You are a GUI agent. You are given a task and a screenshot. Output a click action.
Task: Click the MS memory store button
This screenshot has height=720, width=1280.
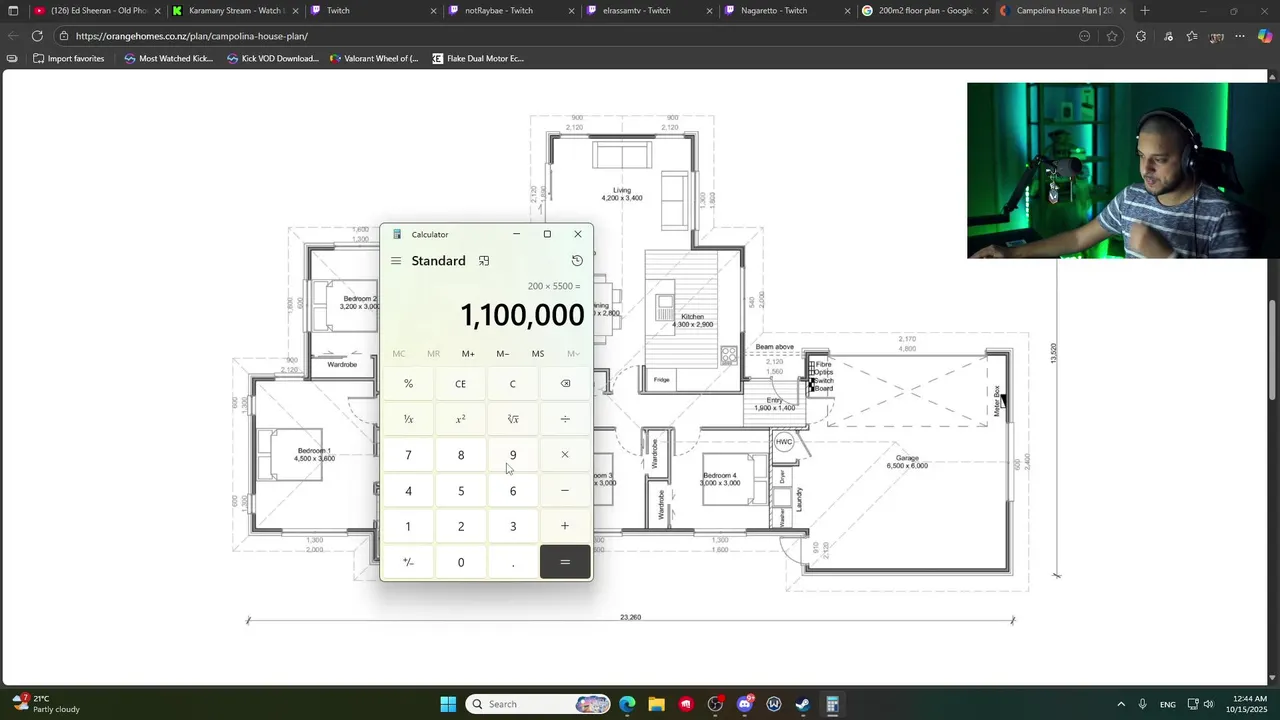point(538,354)
